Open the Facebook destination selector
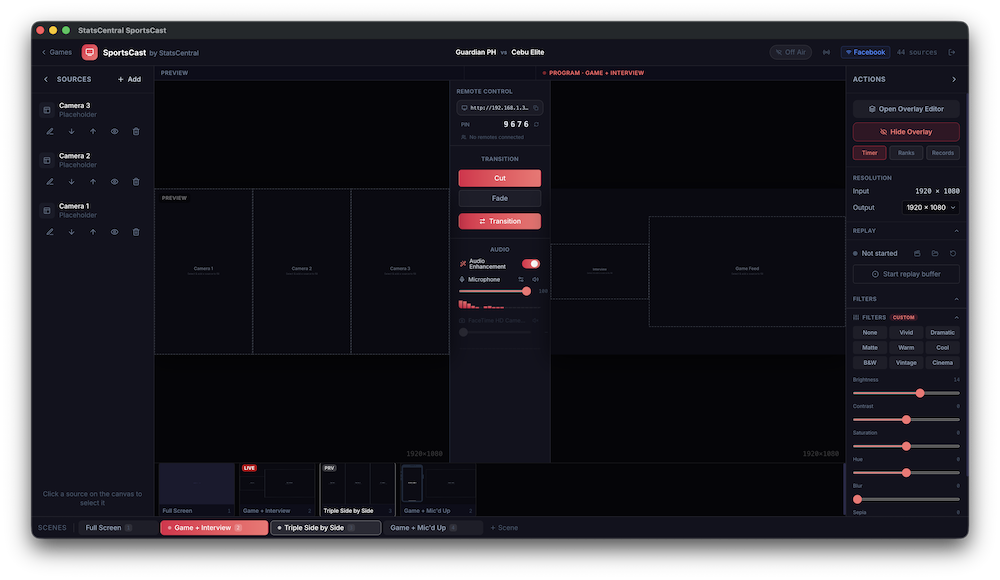Screen dimensions: 1000x580 pos(865,52)
